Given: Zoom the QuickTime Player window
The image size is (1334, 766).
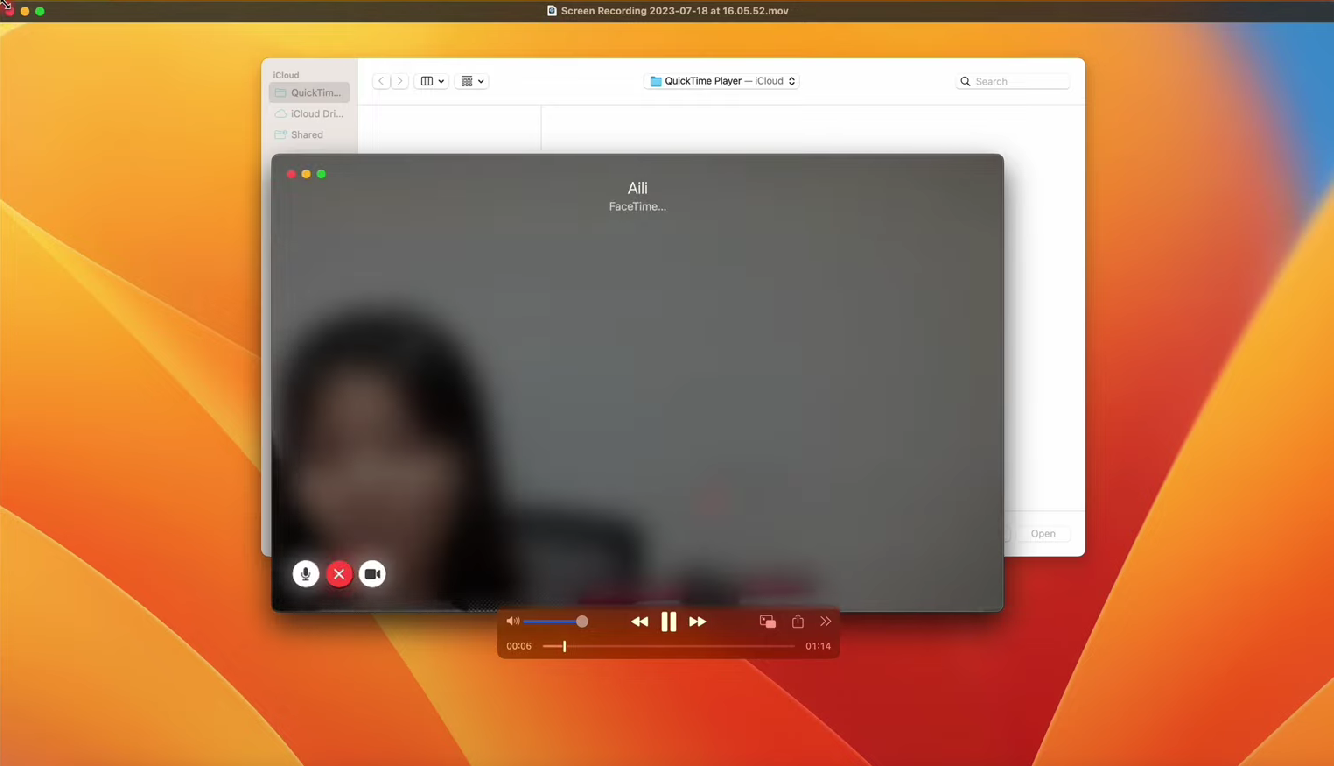Looking at the screenshot, I should point(40,11).
